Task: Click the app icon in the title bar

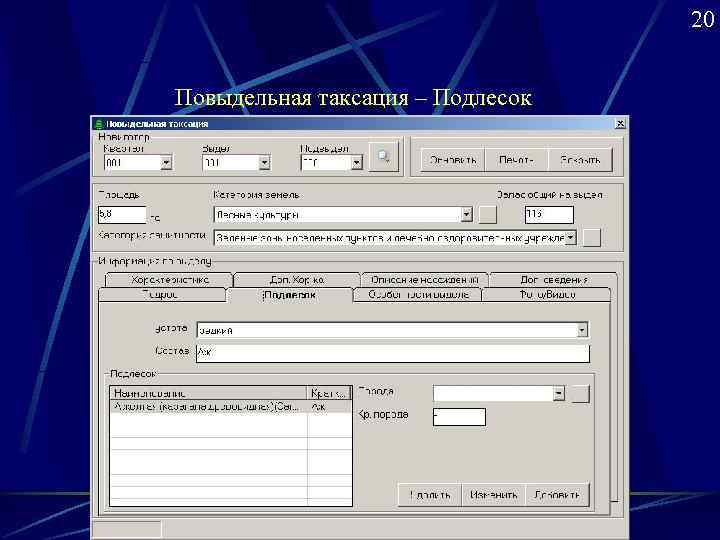Action: click(98, 124)
